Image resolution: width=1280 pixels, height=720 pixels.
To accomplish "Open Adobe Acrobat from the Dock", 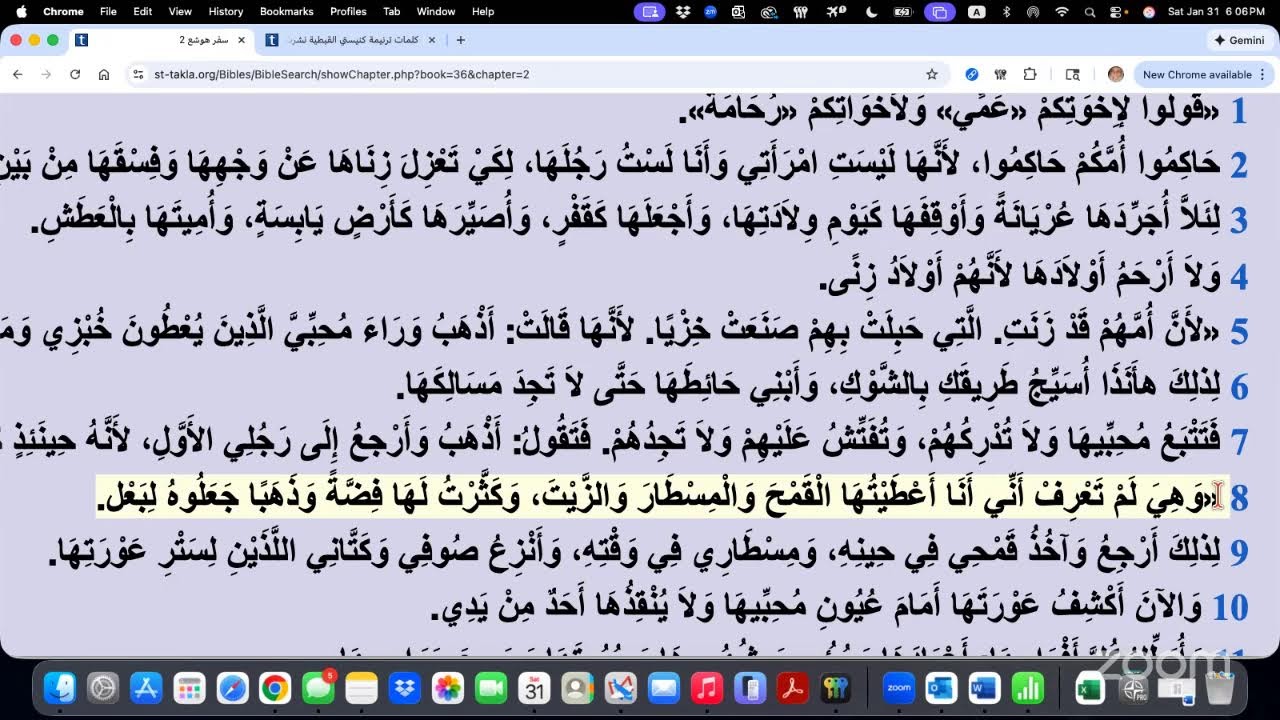I will pyautogui.click(x=792, y=688).
